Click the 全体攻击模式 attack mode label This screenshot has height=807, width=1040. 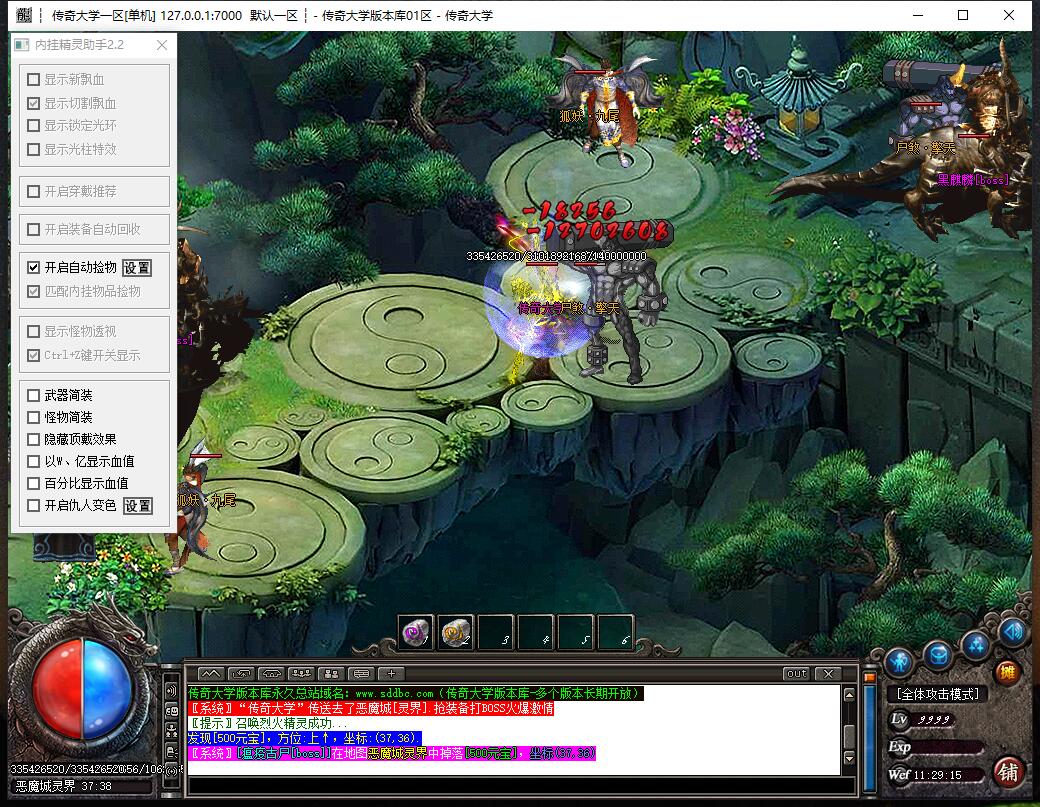[937, 694]
